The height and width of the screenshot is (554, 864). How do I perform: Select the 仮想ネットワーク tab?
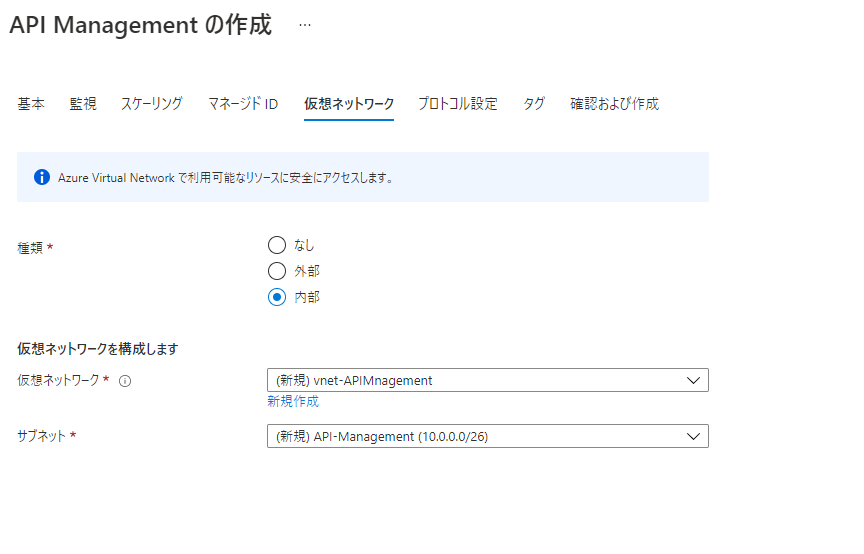tap(349, 104)
